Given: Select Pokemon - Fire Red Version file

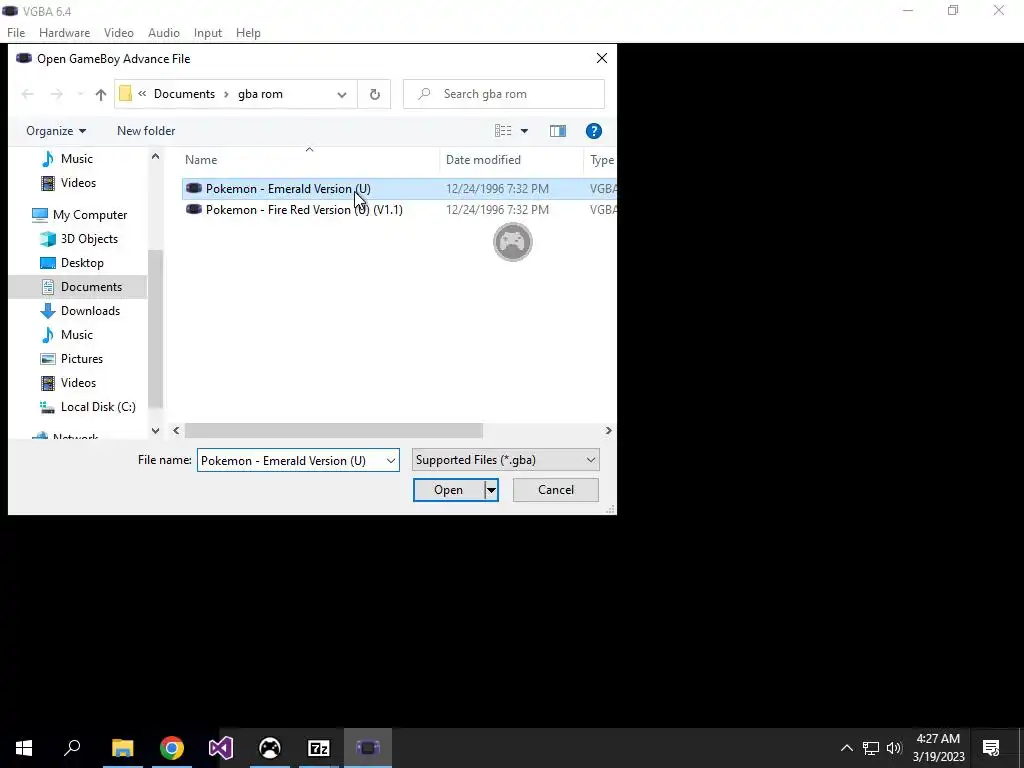Looking at the screenshot, I should (398, 210).
